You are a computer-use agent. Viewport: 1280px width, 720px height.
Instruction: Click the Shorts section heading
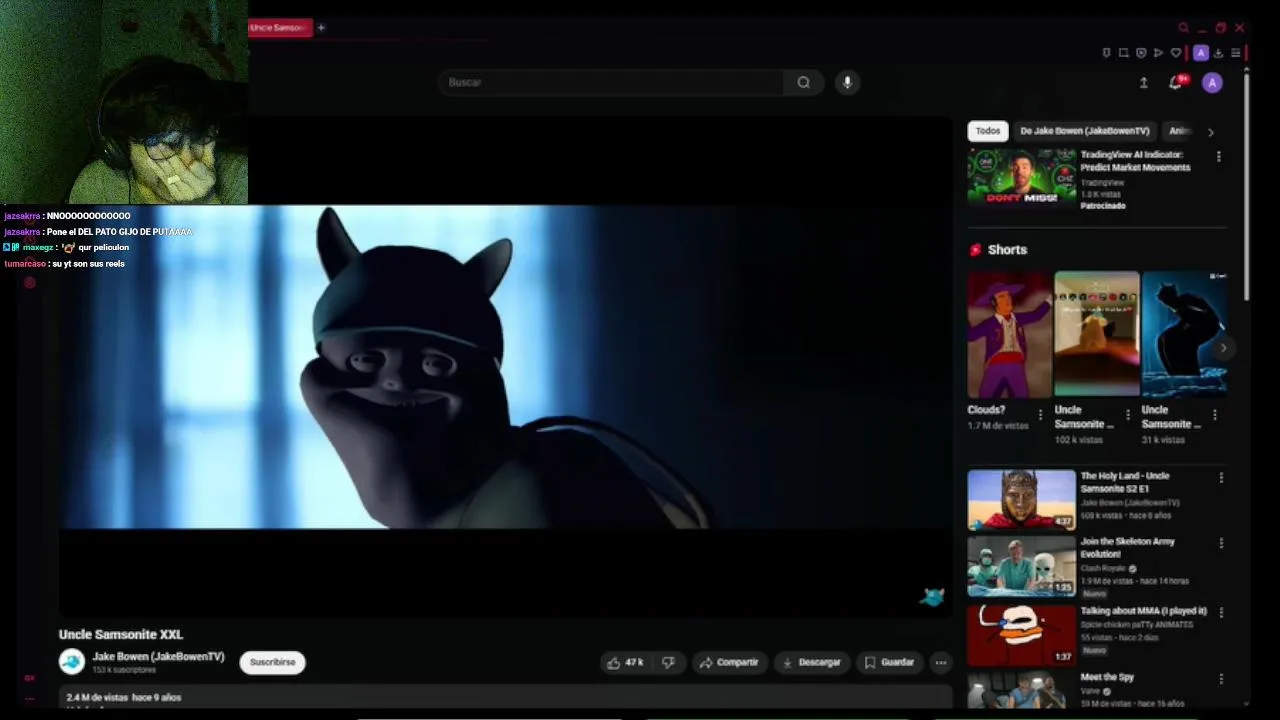(1007, 250)
